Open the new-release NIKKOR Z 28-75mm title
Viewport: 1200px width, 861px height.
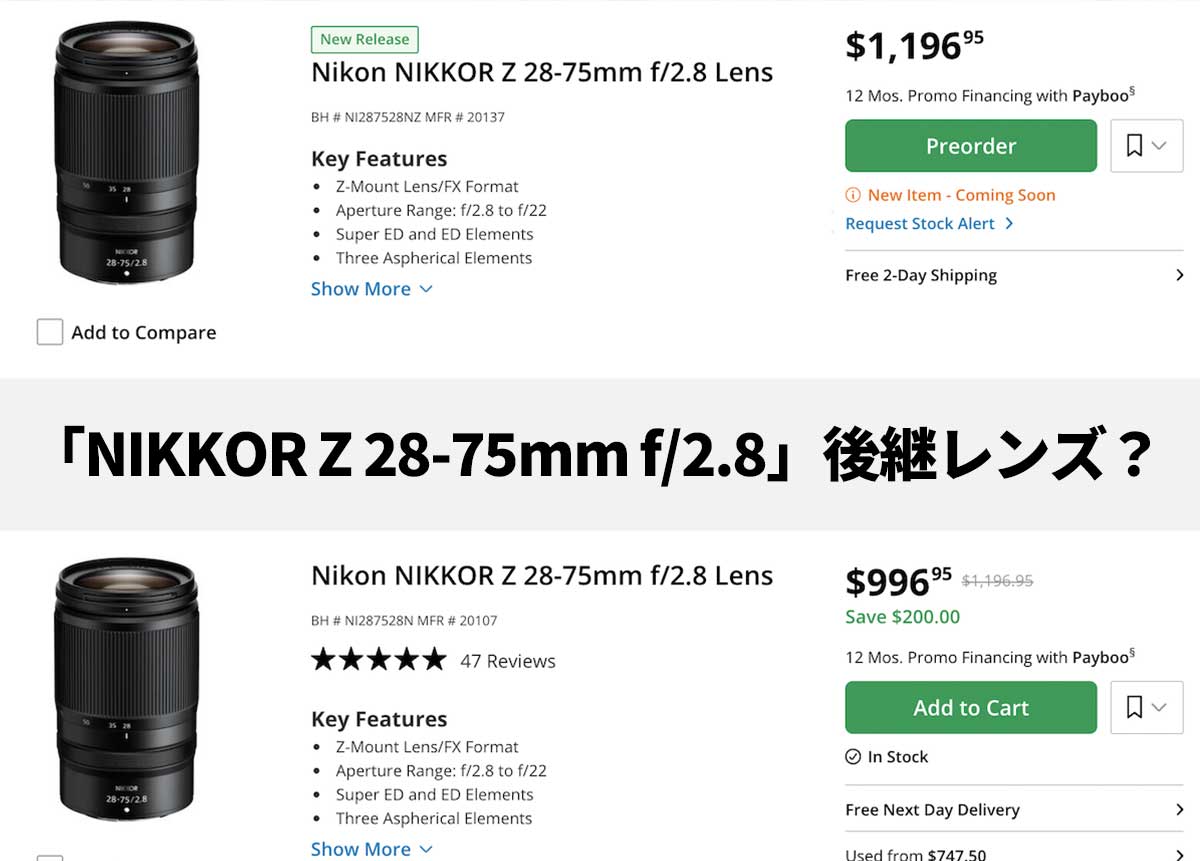542,72
